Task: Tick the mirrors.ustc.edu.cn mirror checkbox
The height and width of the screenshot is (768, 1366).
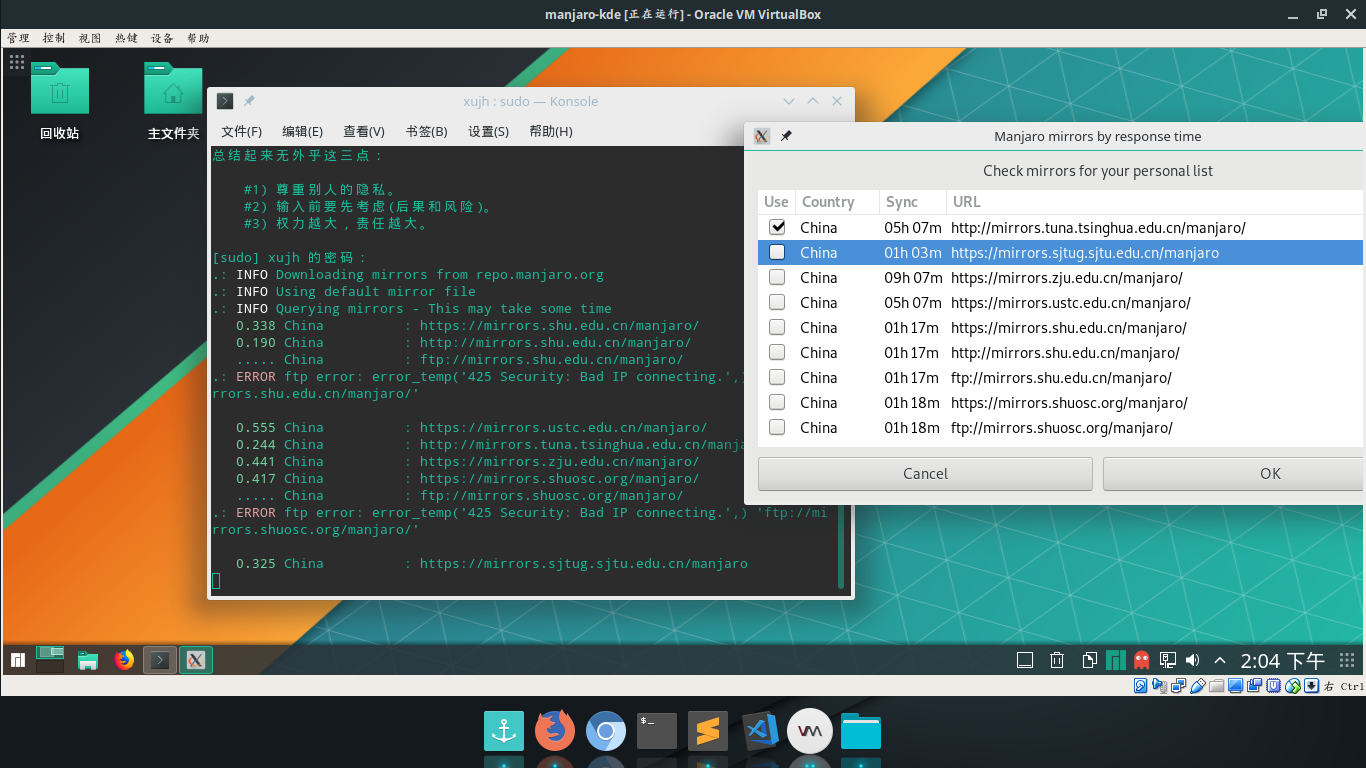Action: (777, 302)
